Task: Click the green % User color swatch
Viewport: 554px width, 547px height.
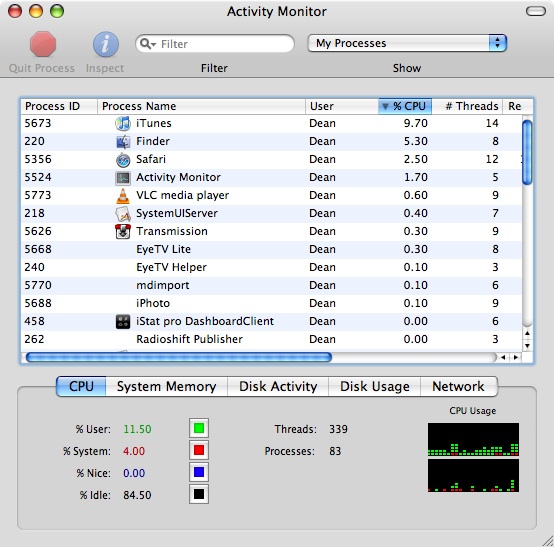Action: coord(199,428)
